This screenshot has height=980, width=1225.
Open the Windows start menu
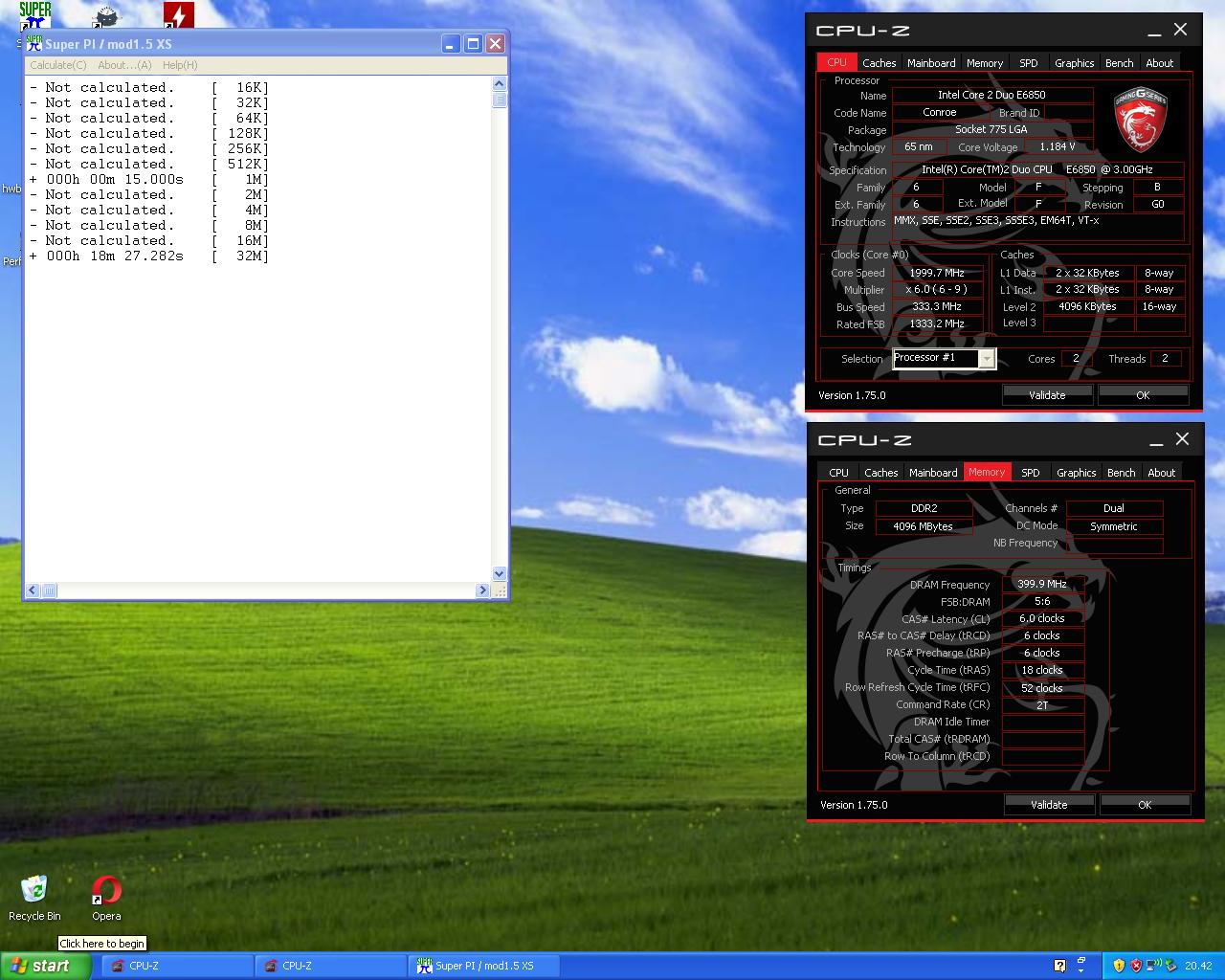(45, 966)
